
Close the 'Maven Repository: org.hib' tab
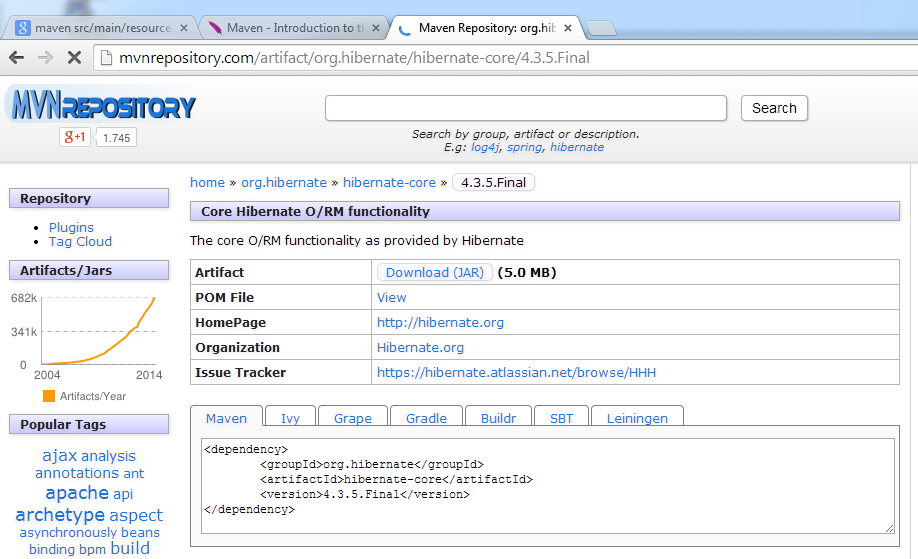click(567, 28)
